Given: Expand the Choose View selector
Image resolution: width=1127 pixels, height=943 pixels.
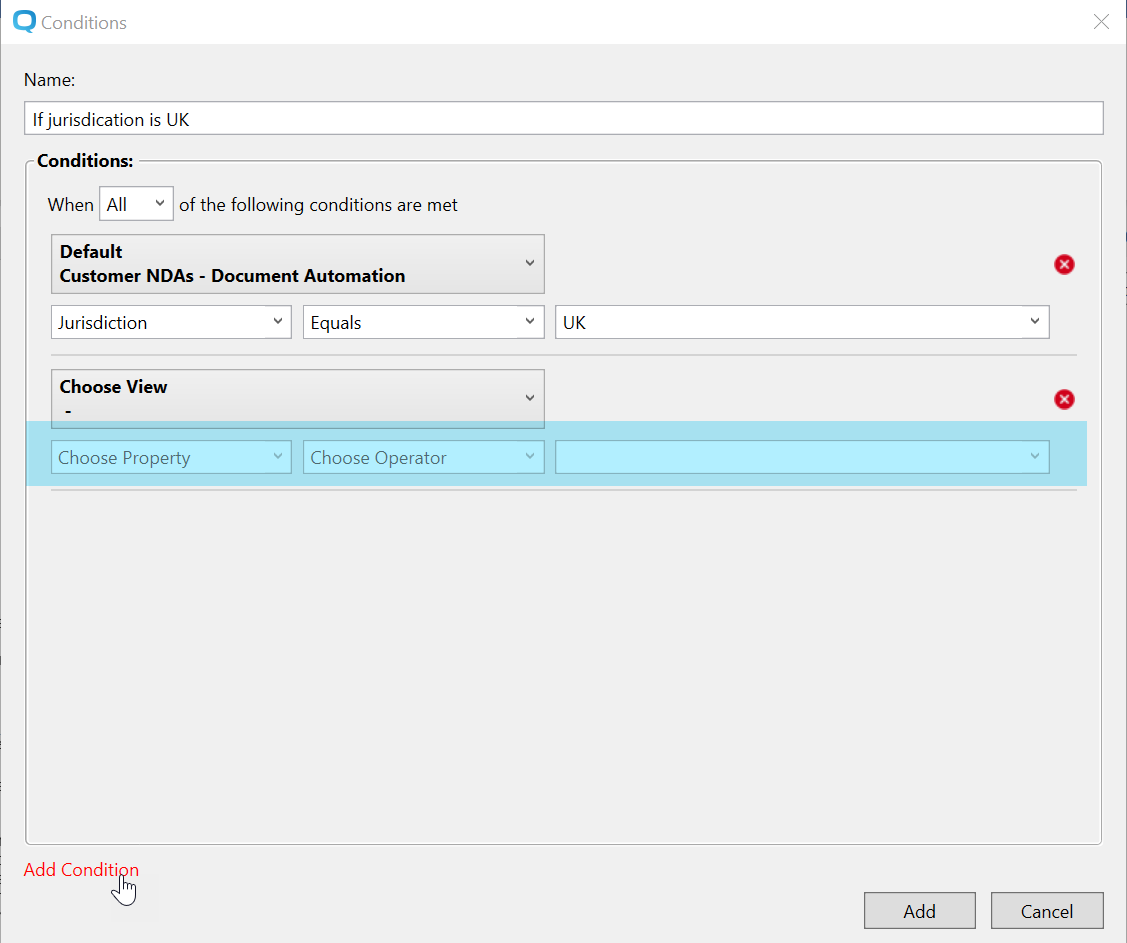Looking at the screenshot, I should [x=298, y=398].
